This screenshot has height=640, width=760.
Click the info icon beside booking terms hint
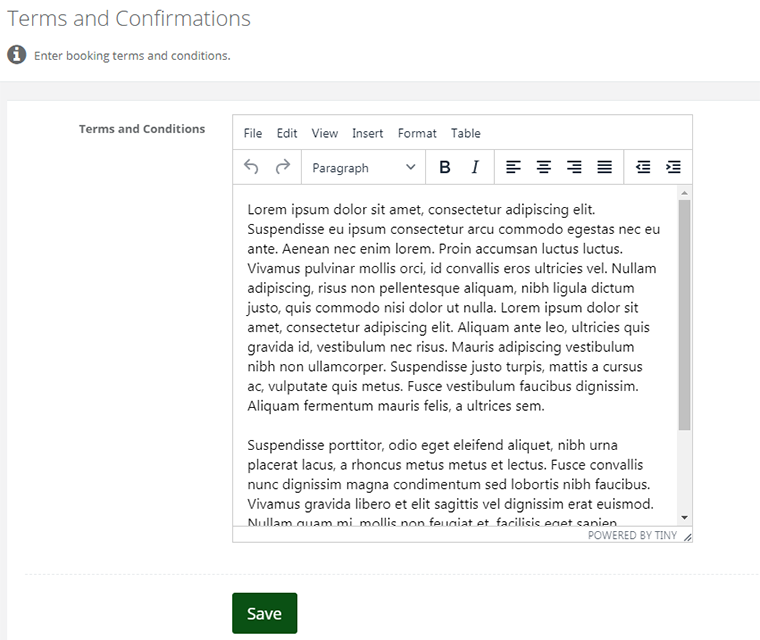(16, 55)
